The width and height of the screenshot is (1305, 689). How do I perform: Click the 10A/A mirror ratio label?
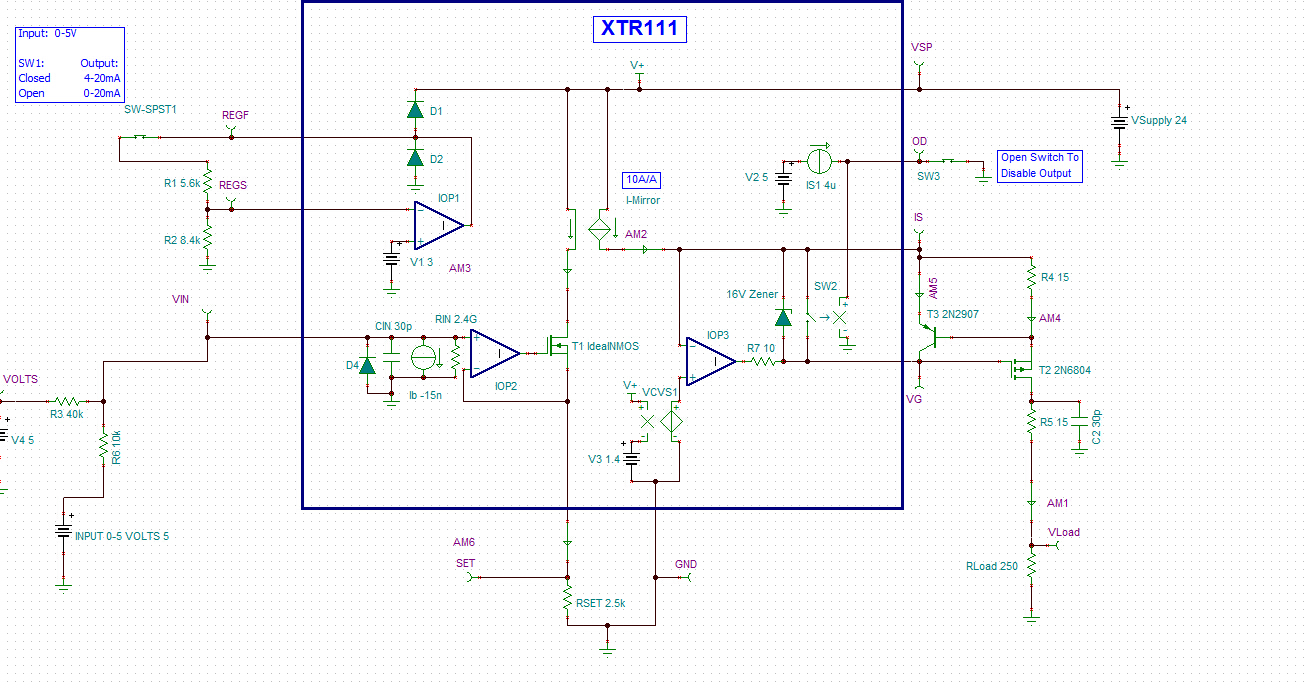[642, 180]
